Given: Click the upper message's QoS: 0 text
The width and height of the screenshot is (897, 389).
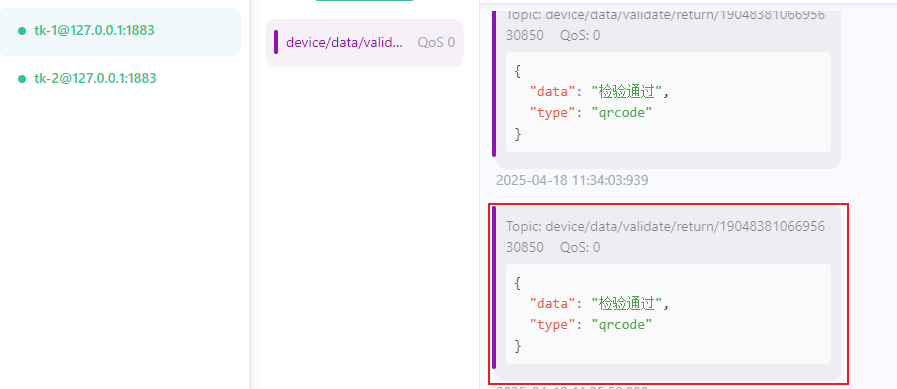Looking at the screenshot, I should coord(580,35).
